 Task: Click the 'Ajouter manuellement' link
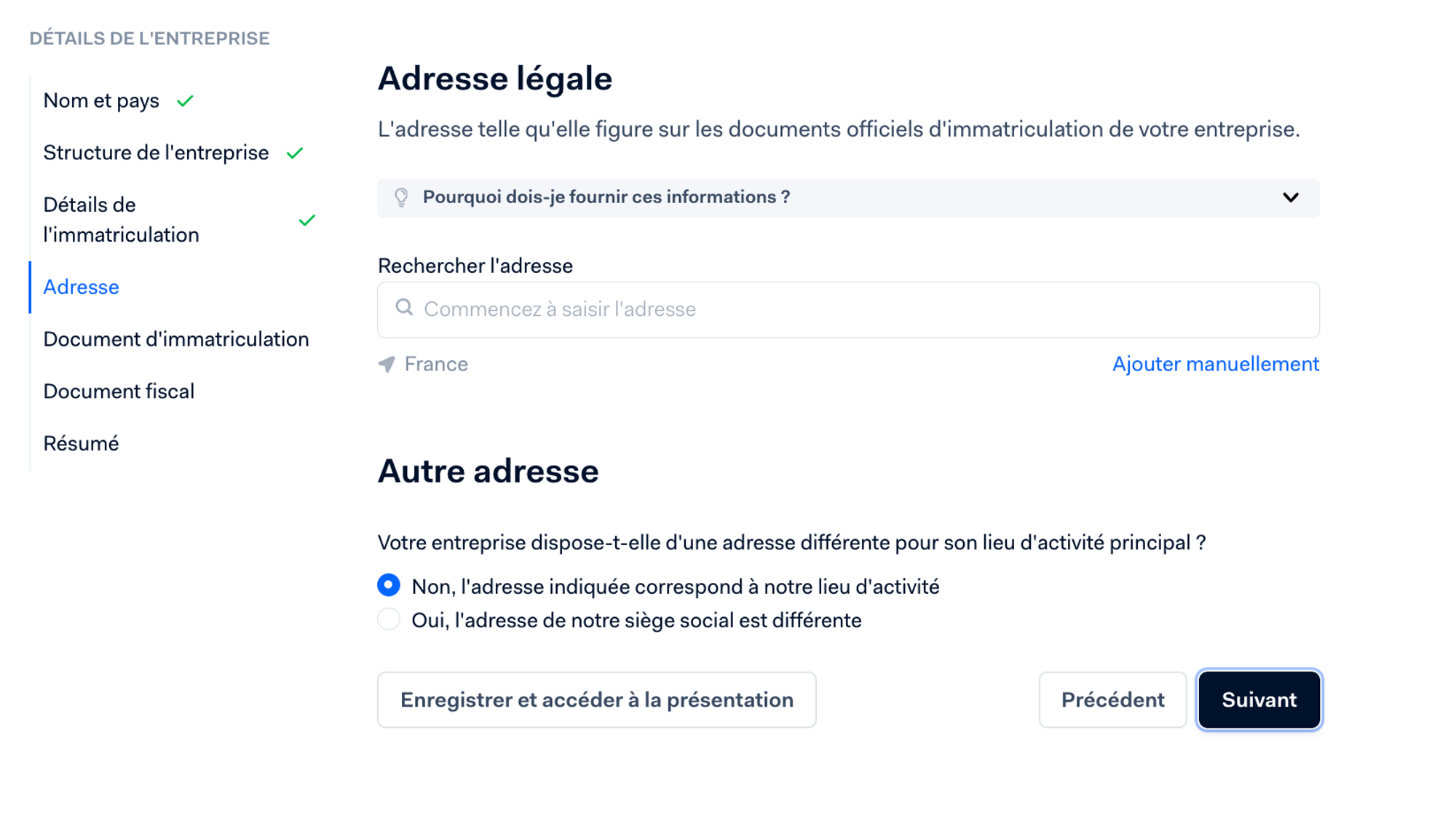pyautogui.click(x=1216, y=364)
